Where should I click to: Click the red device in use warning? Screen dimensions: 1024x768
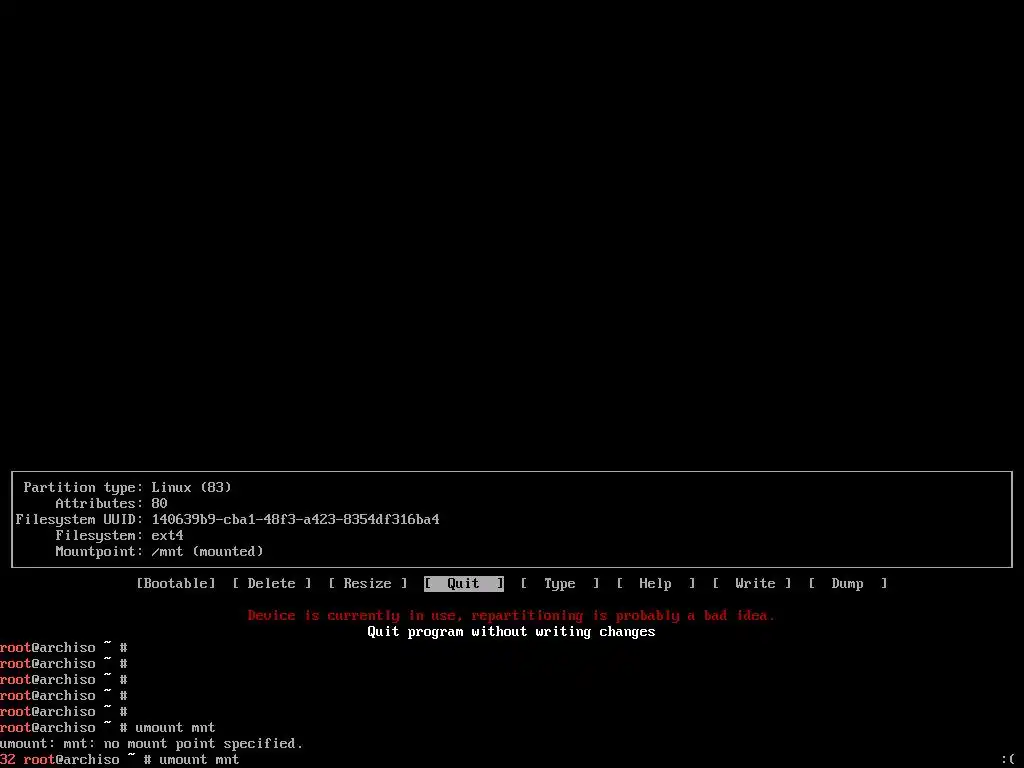[511, 615]
